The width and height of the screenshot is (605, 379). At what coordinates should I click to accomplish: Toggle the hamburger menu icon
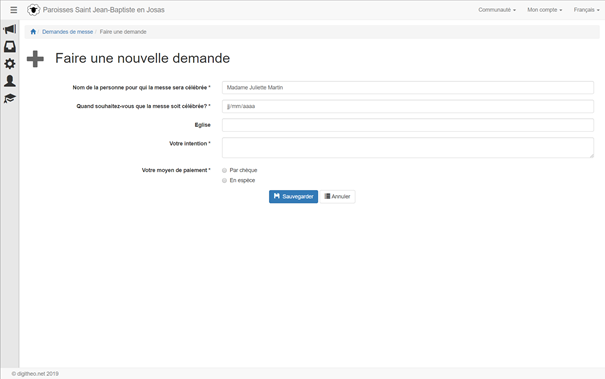14,10
